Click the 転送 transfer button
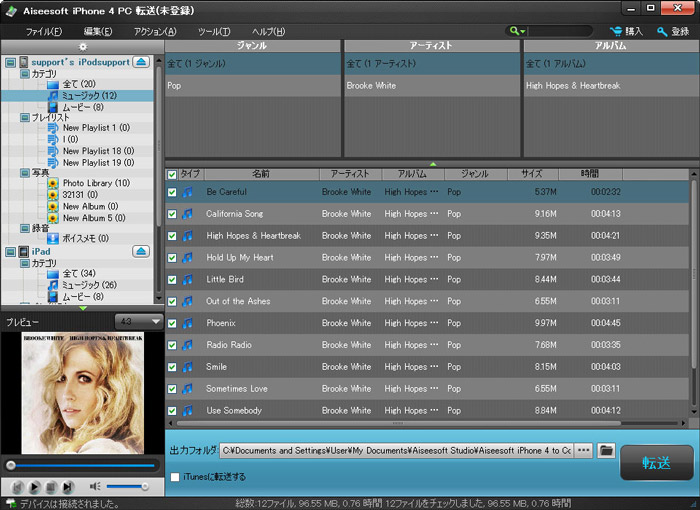 [x=656, y=463]
